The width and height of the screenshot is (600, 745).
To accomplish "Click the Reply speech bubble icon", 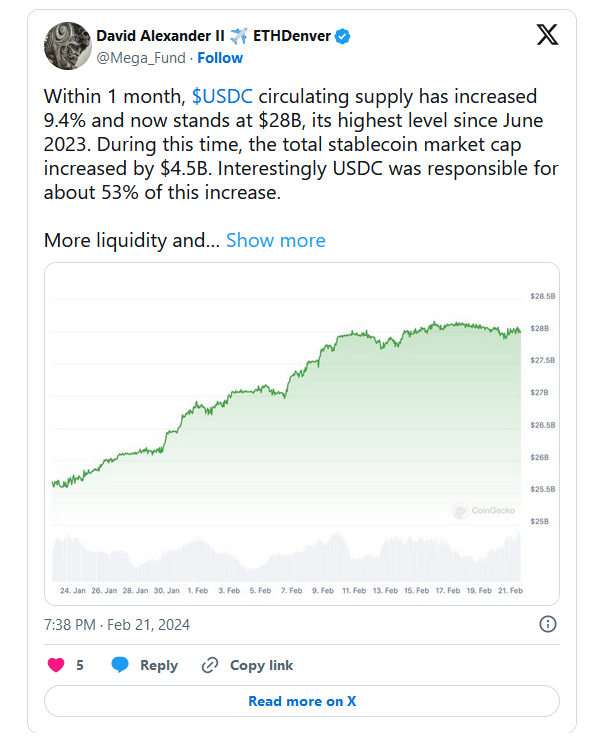I will (120, 665).
